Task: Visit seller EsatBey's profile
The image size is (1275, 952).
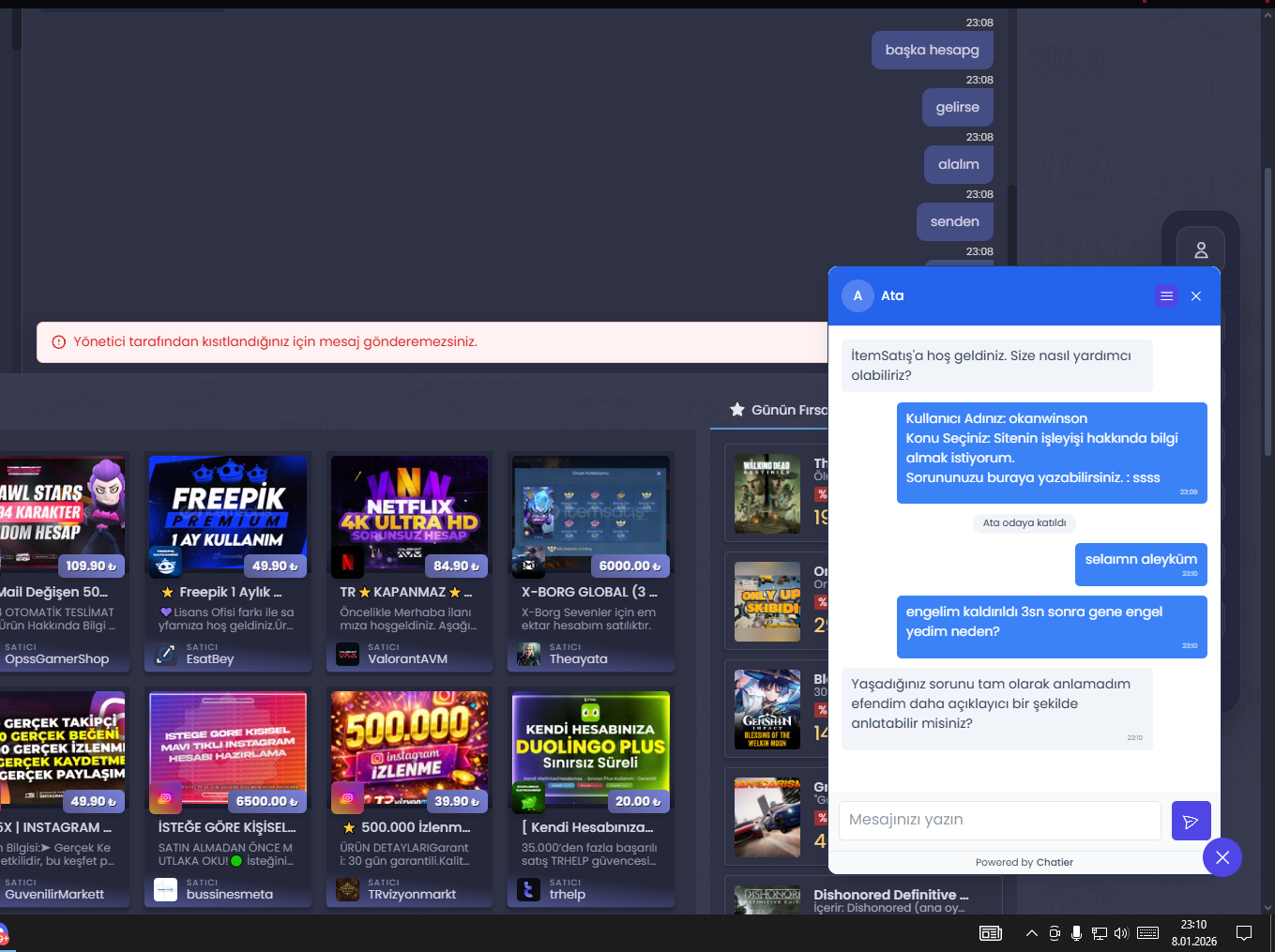Action: pyautogui.click(x=210, y=659)
